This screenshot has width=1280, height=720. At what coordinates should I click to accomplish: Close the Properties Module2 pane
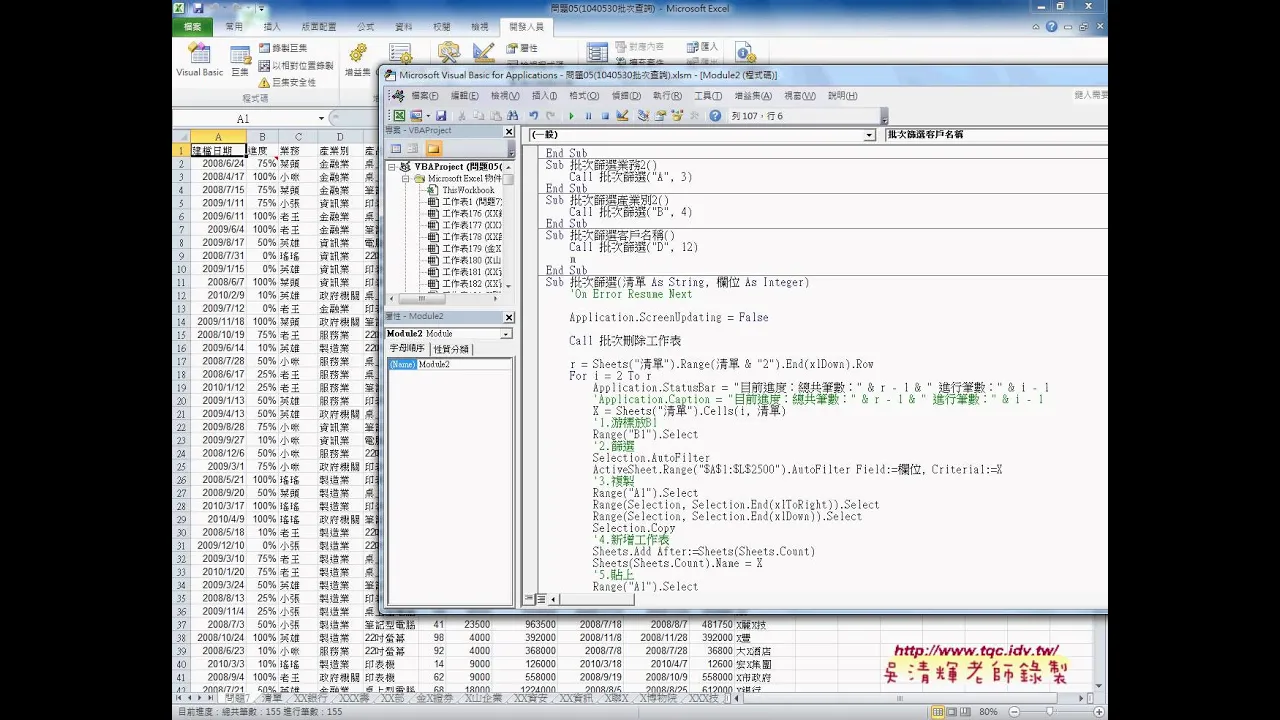tap(508, 317)
